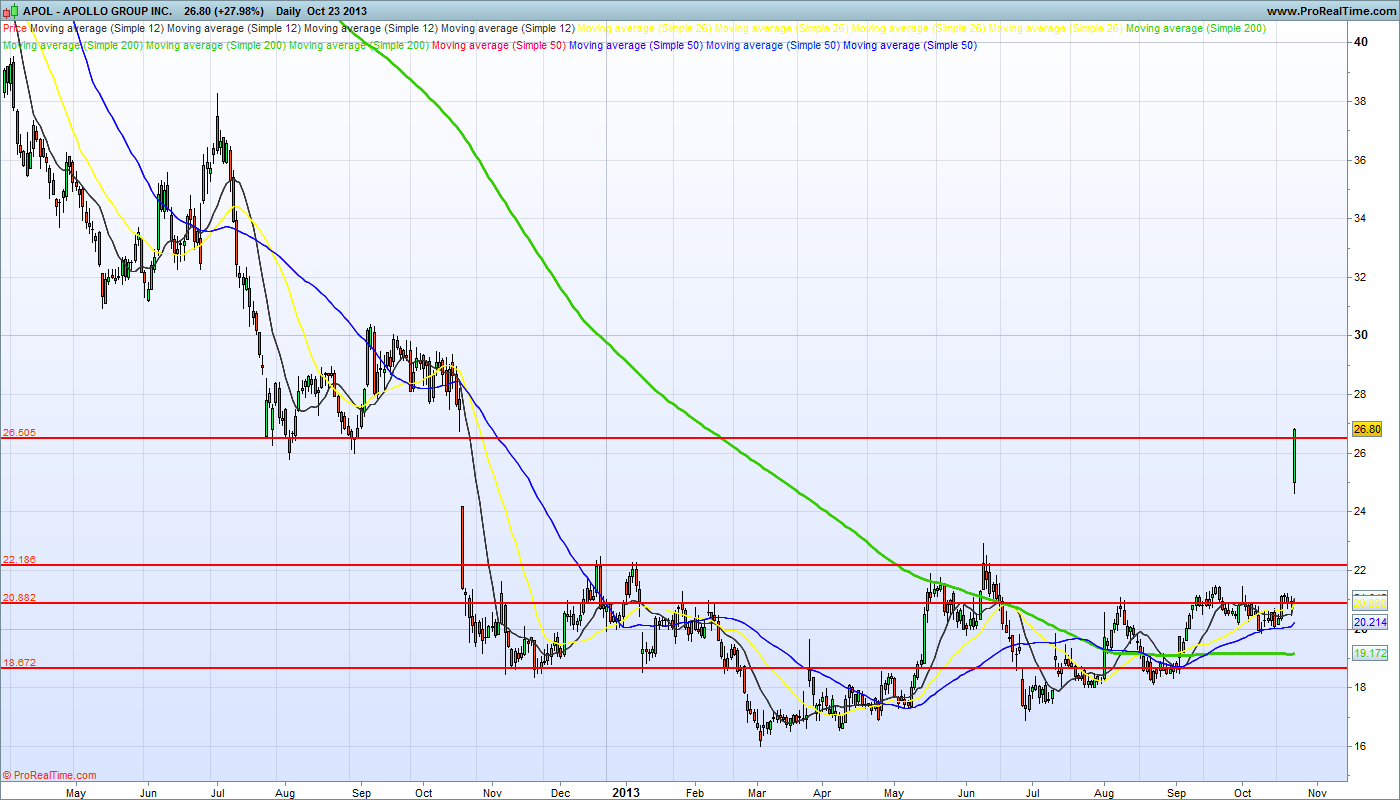Click the 18.672 horizontal line label
Viewport: 1400px width, 800px height.
tap(20, 663)
